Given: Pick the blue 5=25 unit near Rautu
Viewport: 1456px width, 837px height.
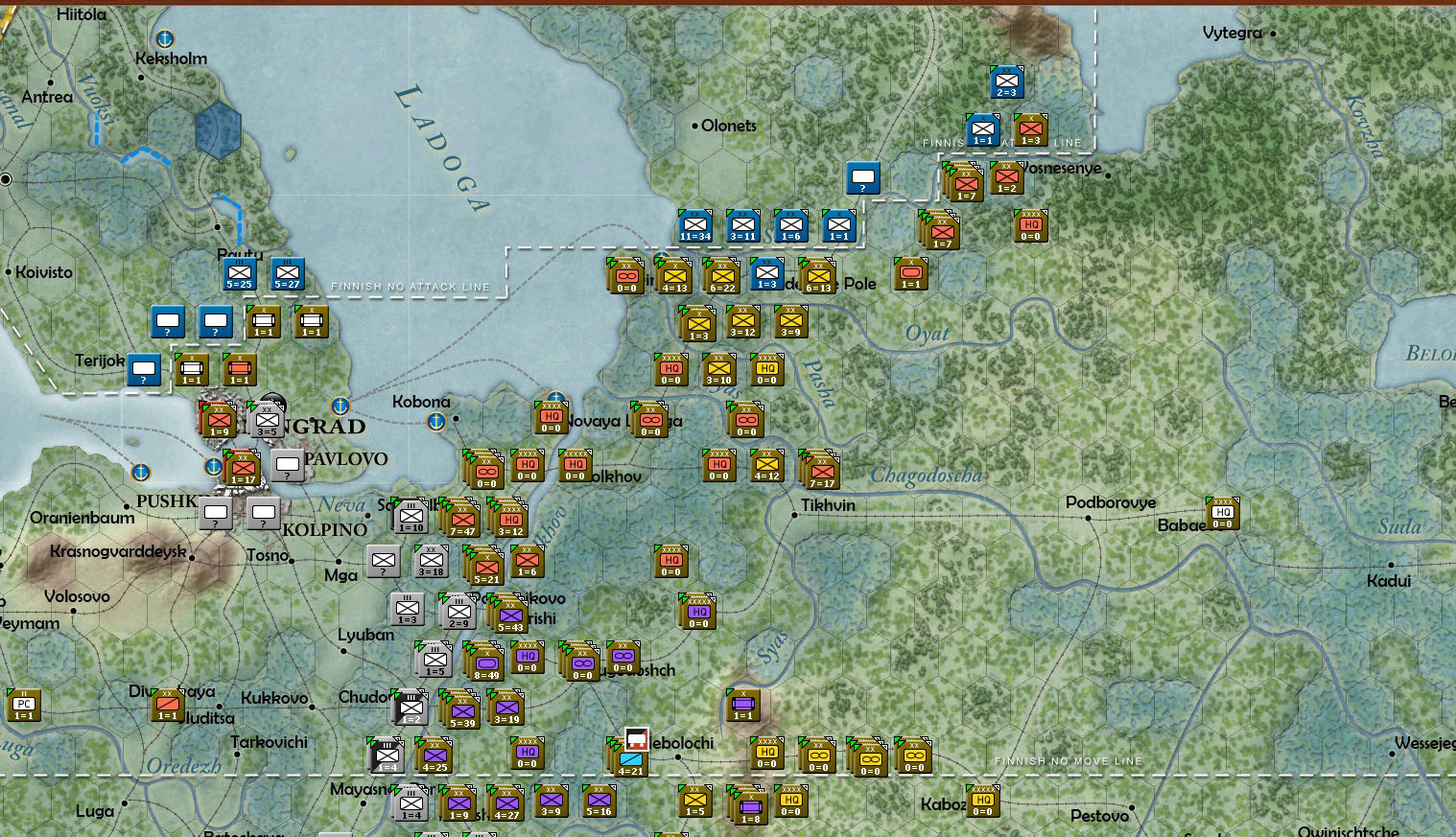Looking at the screenshot, I should (240, 274).
